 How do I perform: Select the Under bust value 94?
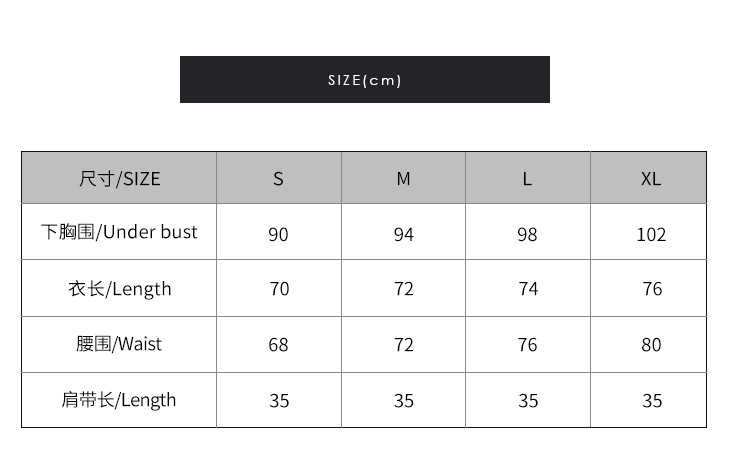click(403, 234)
